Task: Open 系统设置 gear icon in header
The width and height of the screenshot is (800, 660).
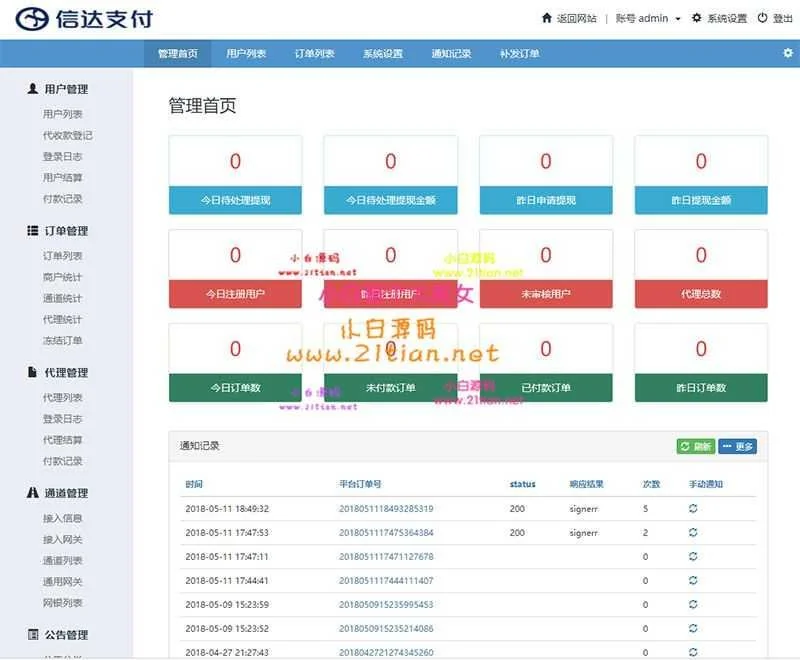Action: [697, 18]
